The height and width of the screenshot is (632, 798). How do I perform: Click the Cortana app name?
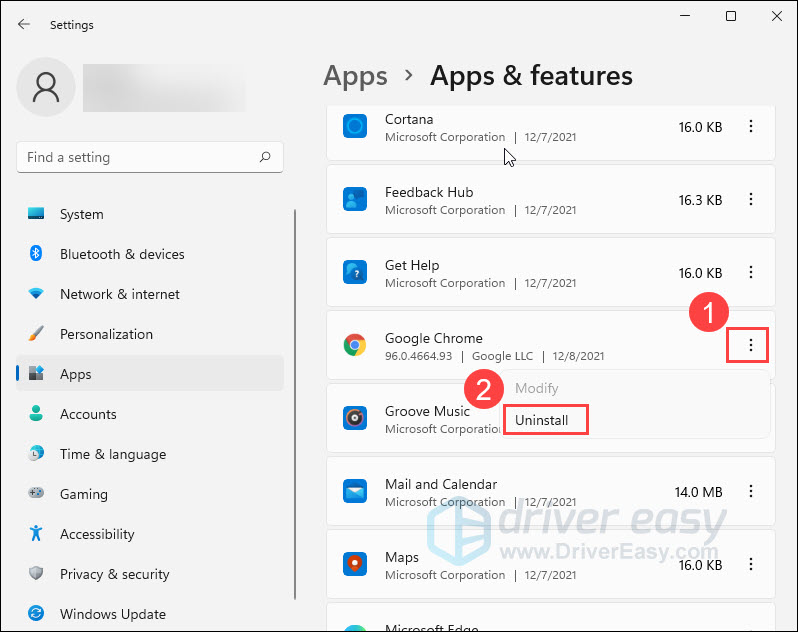pyautogui.click(x=409, y=119)
